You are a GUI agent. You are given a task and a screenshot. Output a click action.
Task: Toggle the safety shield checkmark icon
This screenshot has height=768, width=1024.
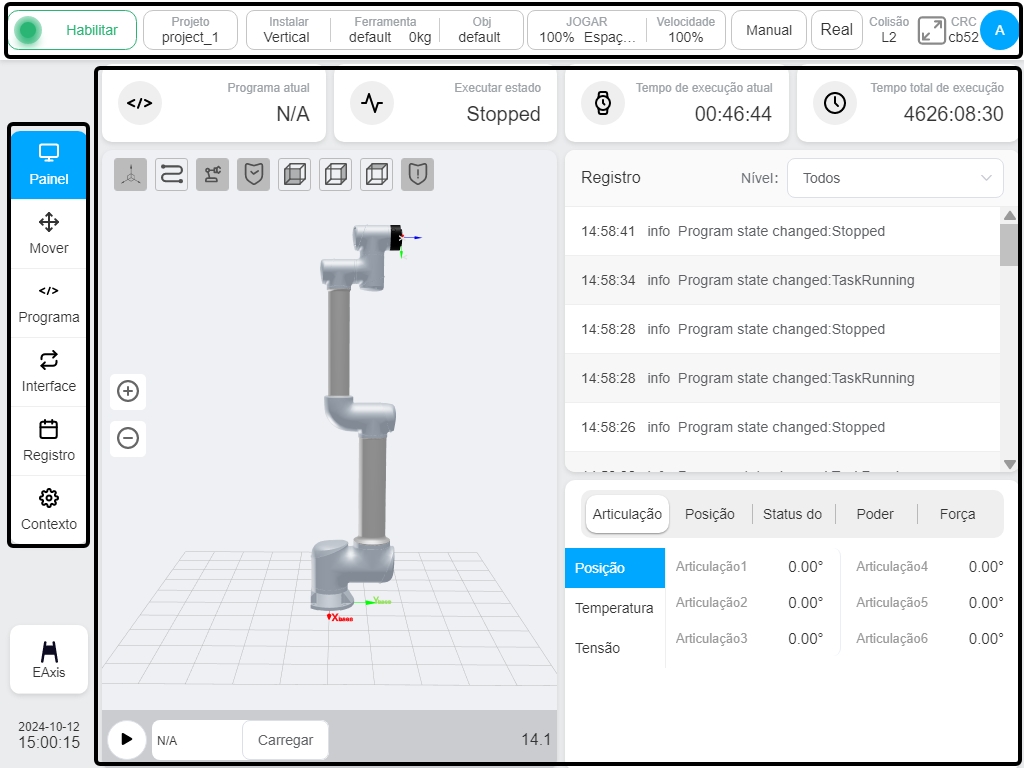[x=253, y=175]
